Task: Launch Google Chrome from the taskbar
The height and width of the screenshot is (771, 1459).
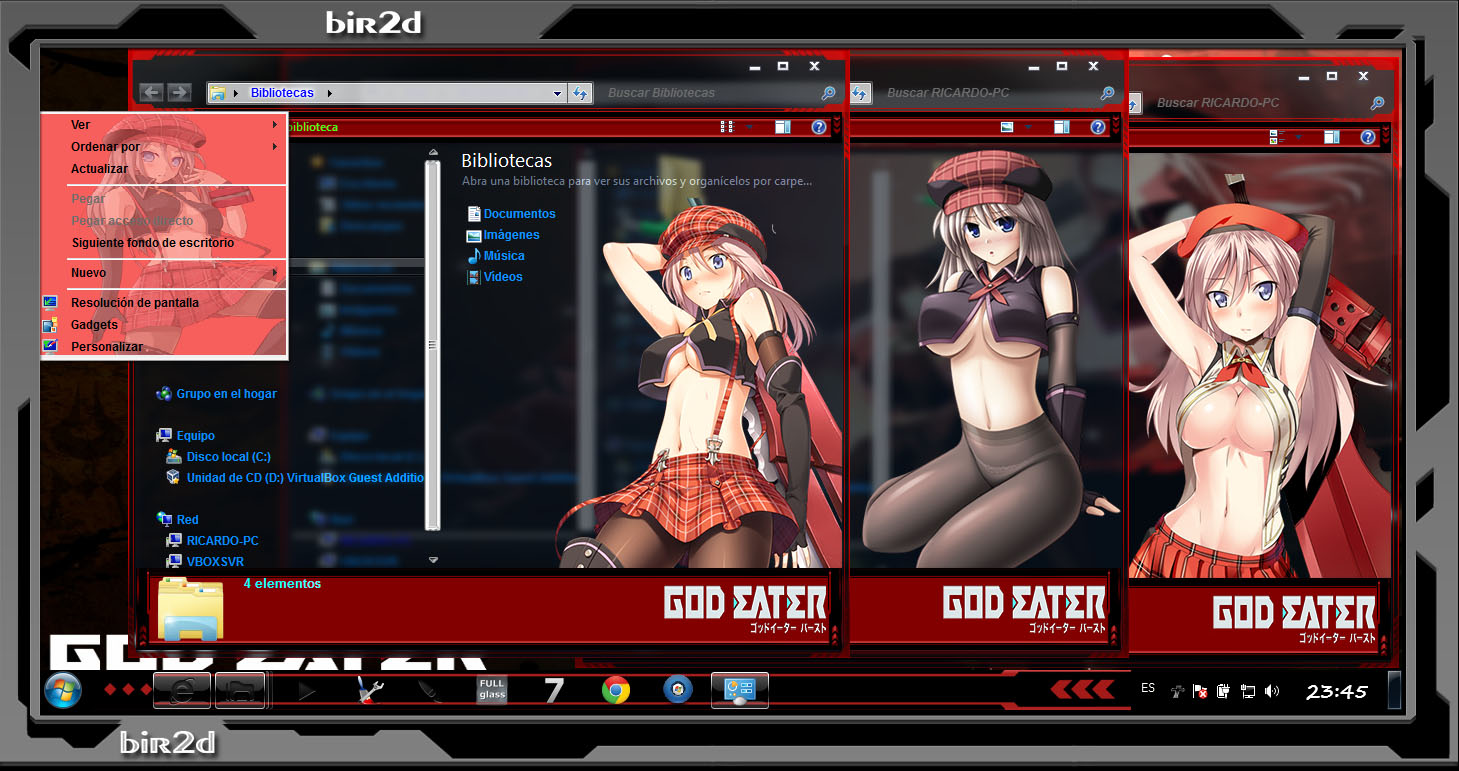Action: (x=615, y=690)
